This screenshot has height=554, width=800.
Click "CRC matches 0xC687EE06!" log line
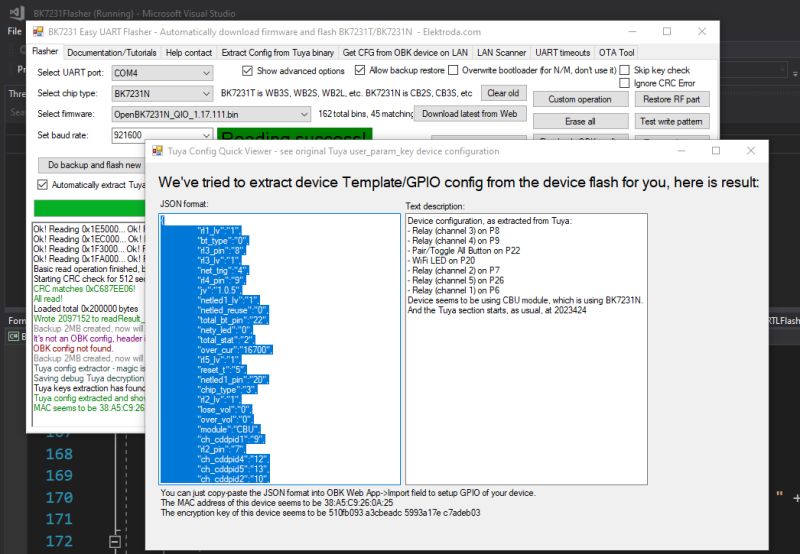tap(84, 289)
